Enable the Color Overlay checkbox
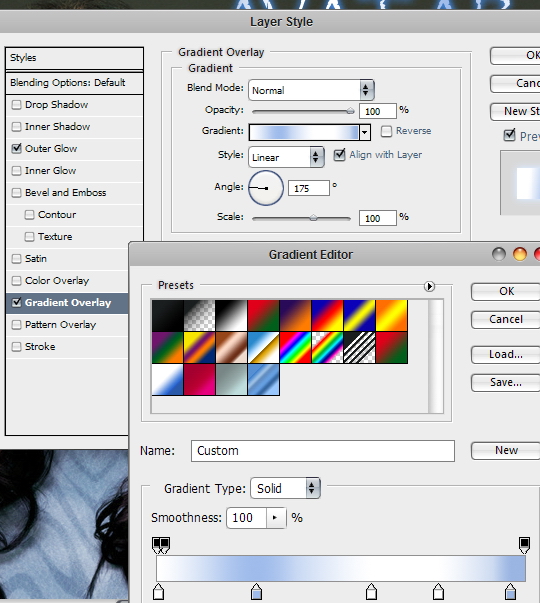The height and width of the screenshot is (603, 540). pyautogui.click(x=16, y=280)
